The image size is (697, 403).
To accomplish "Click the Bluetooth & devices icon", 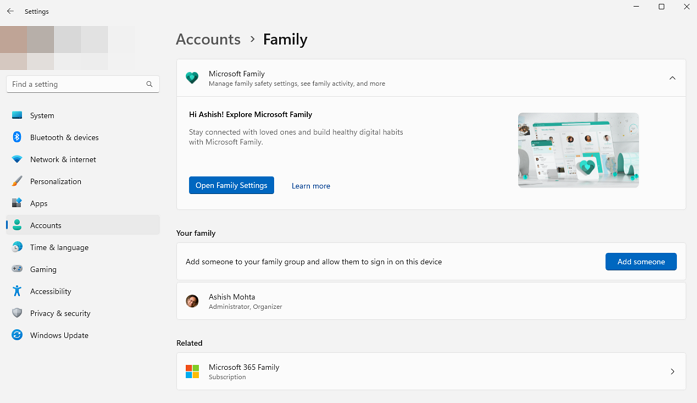I will tap(17, 137).
